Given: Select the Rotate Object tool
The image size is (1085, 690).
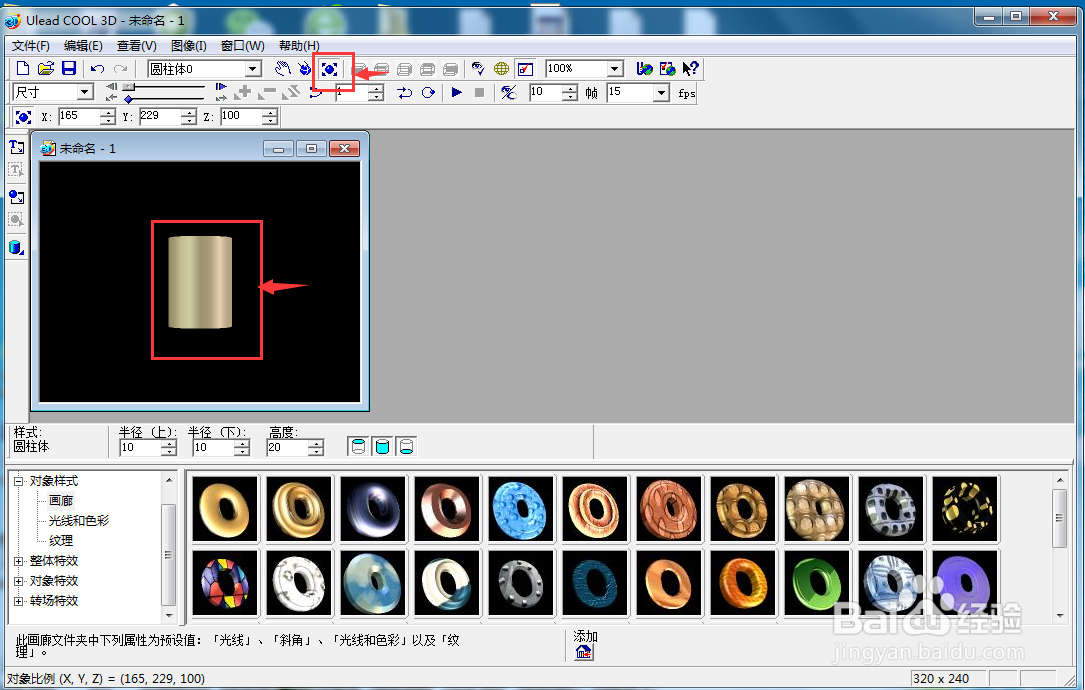Looking at the screenshot, I should [305, 69].
